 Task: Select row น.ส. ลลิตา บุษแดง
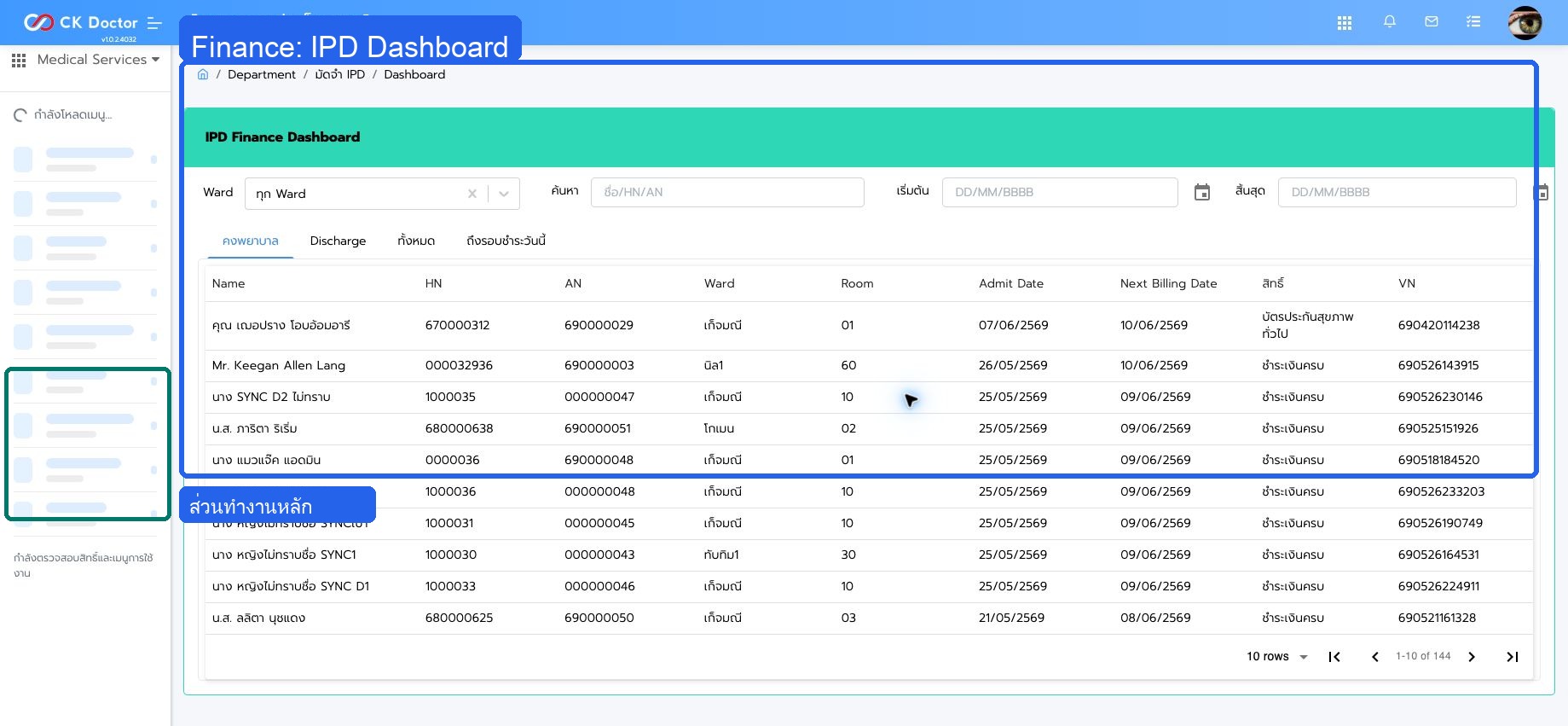[868, 618]
